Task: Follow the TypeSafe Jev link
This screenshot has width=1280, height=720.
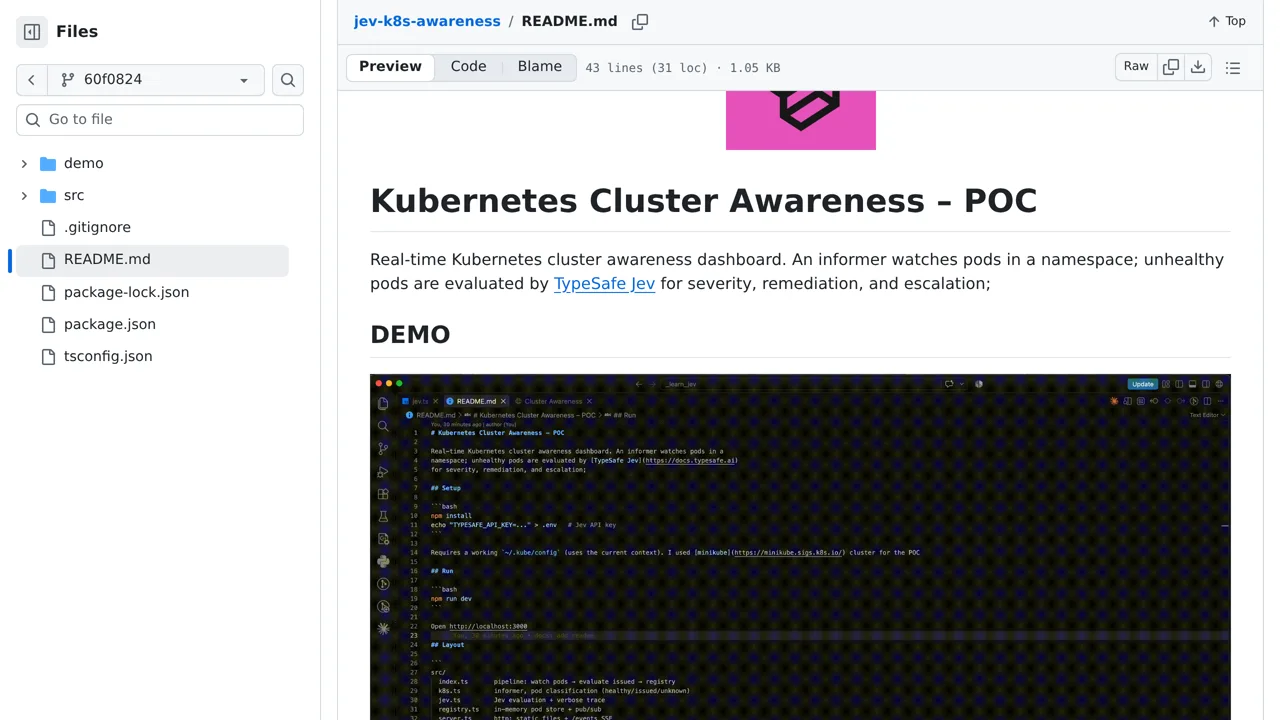Action: click(x=604, y=283)
